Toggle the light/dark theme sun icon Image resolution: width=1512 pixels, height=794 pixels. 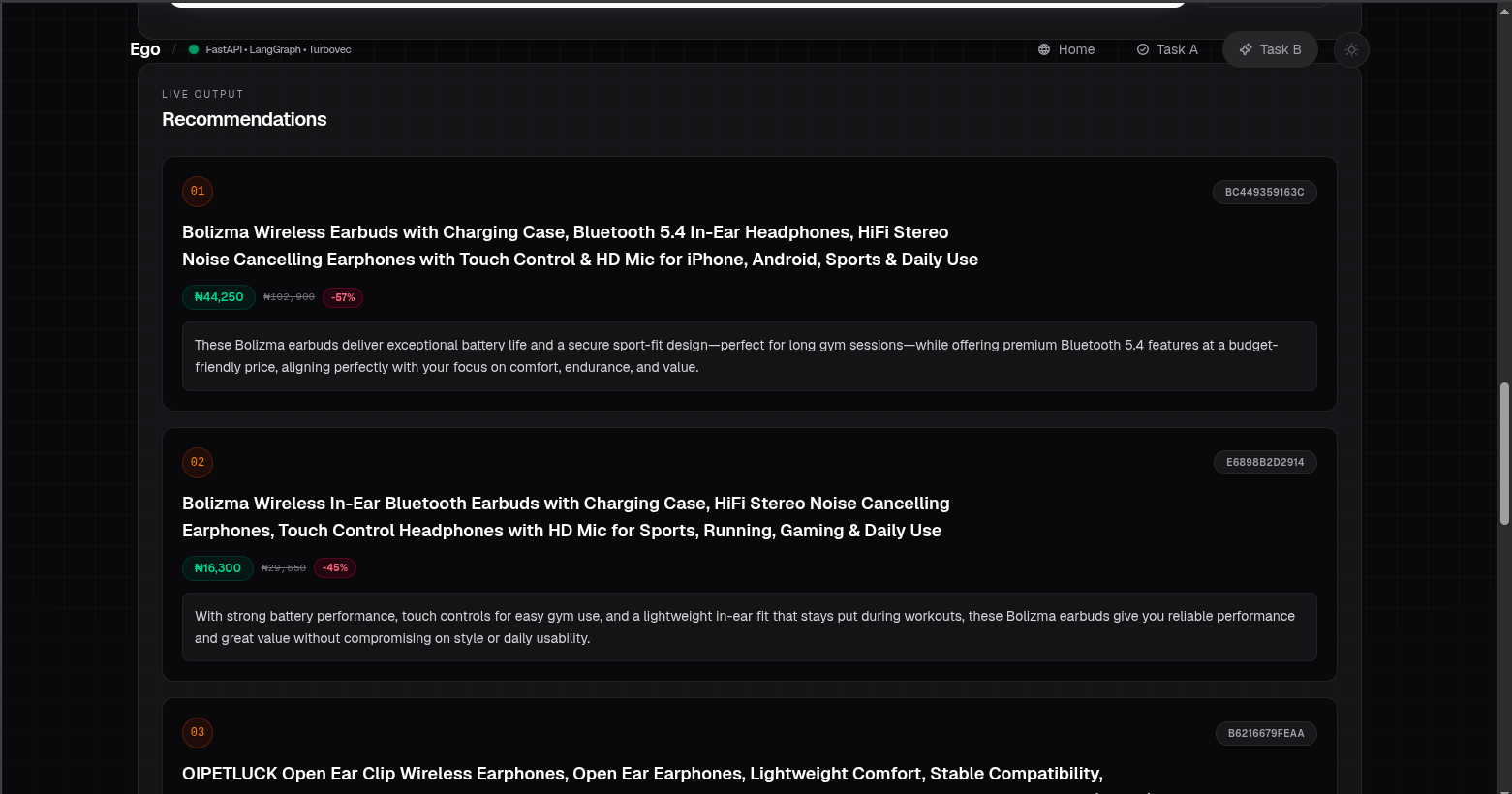1351,49
